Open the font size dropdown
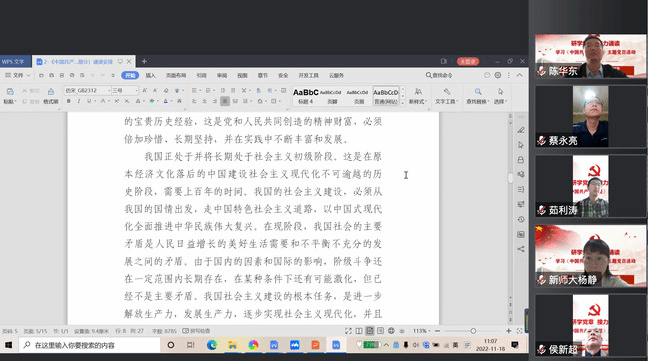The image size is (648, 361). coord(125,90)
